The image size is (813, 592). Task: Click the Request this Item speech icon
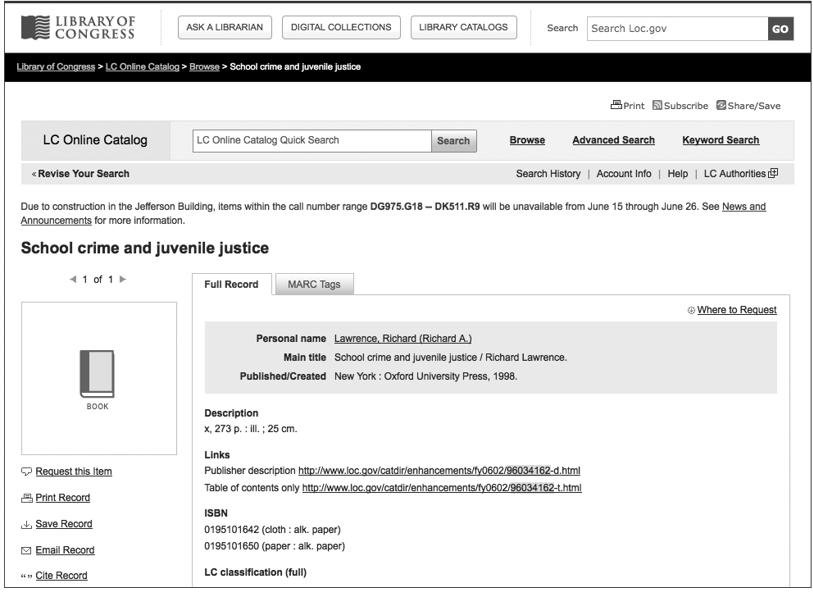pos(26,471)
